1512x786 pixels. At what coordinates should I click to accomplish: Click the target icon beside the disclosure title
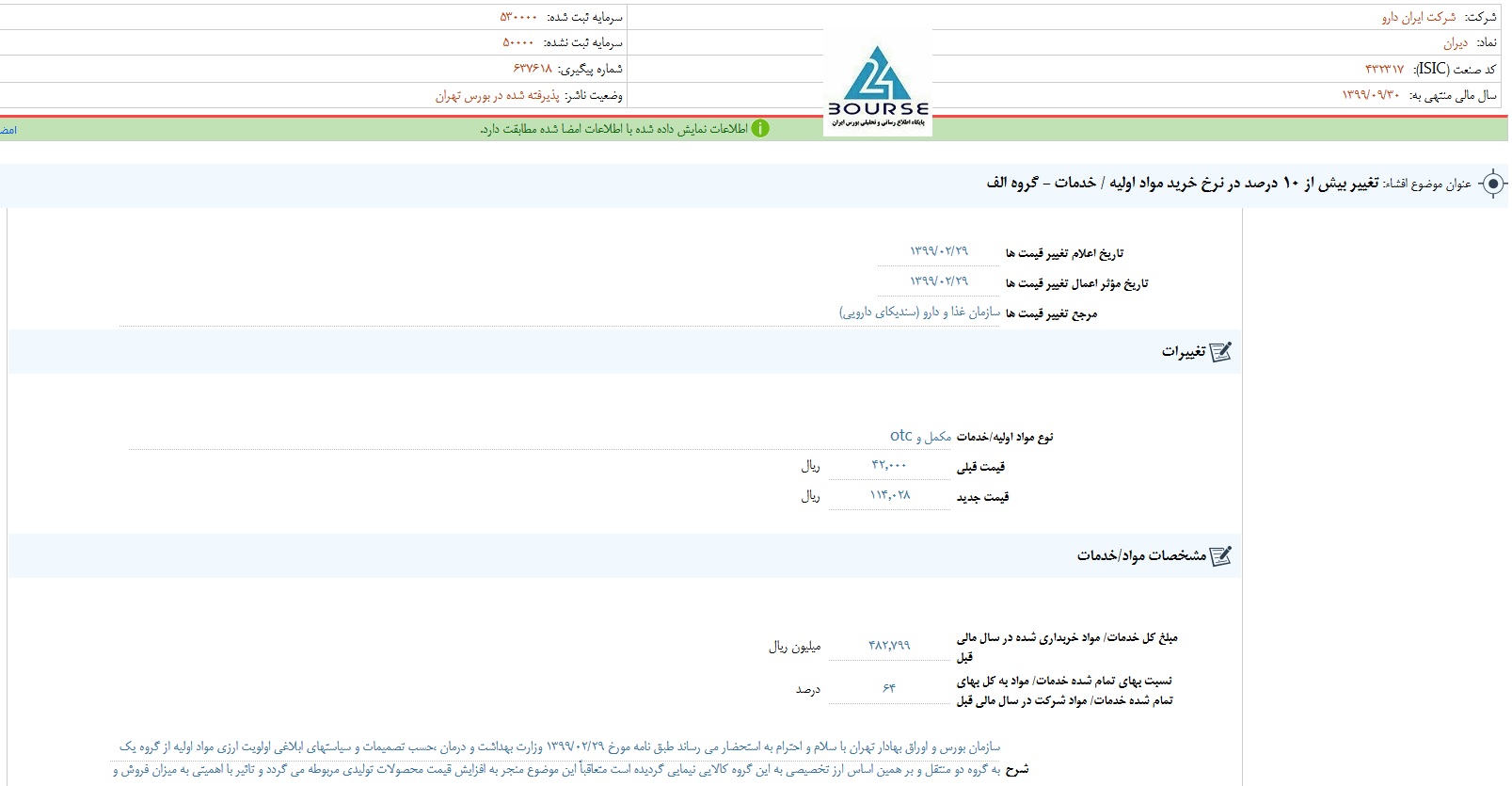point(1493,184)
